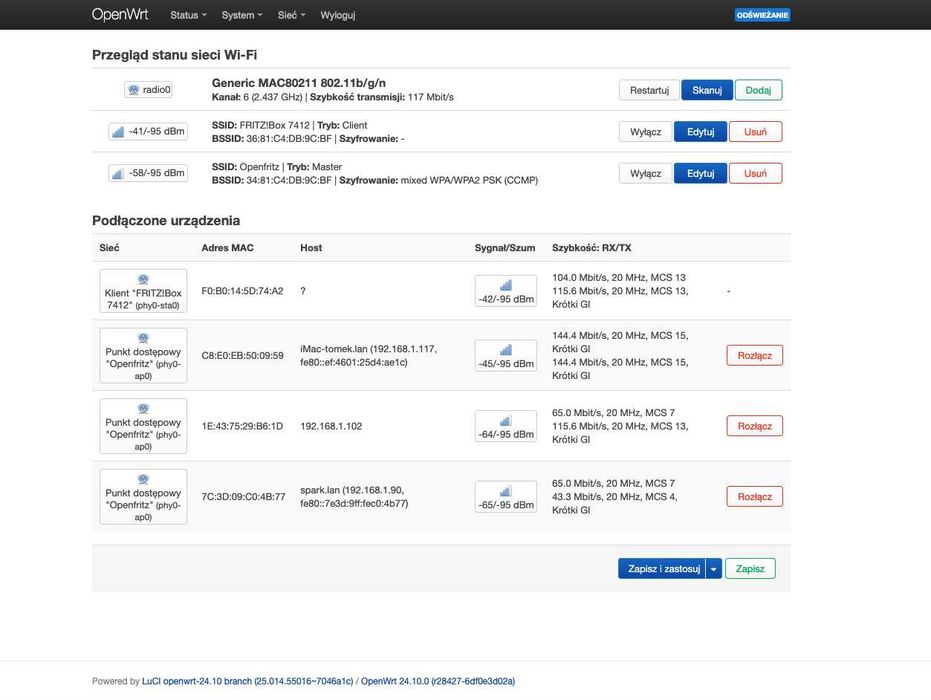
Task: Click the signal bars badge reading -45/-95 dBm
Action: pyautogui.click(x=506, y=356)
